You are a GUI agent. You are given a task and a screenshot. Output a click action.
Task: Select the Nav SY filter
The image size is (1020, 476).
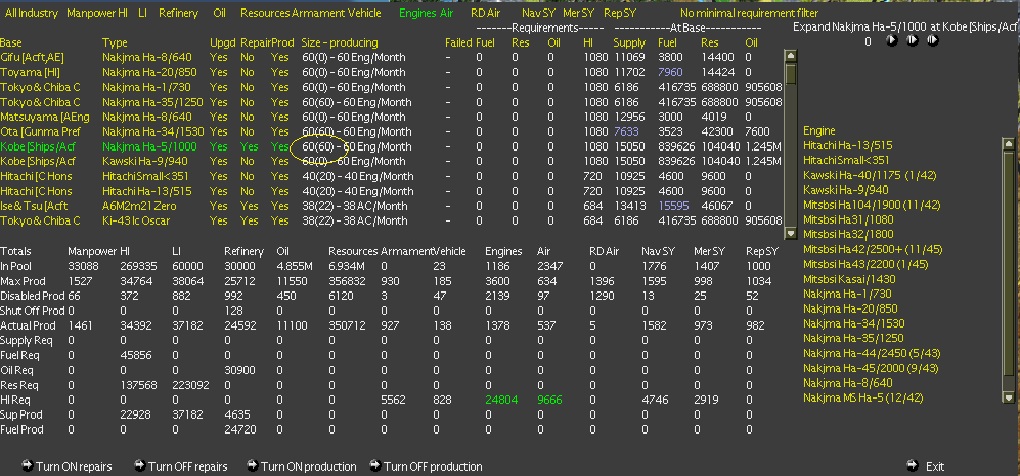click(x=539, y=13)
